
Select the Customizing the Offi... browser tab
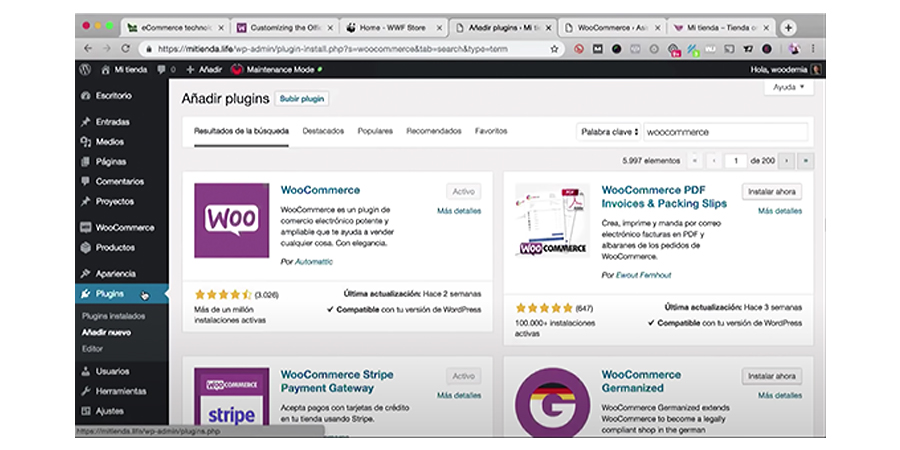[x=285, y=28]
